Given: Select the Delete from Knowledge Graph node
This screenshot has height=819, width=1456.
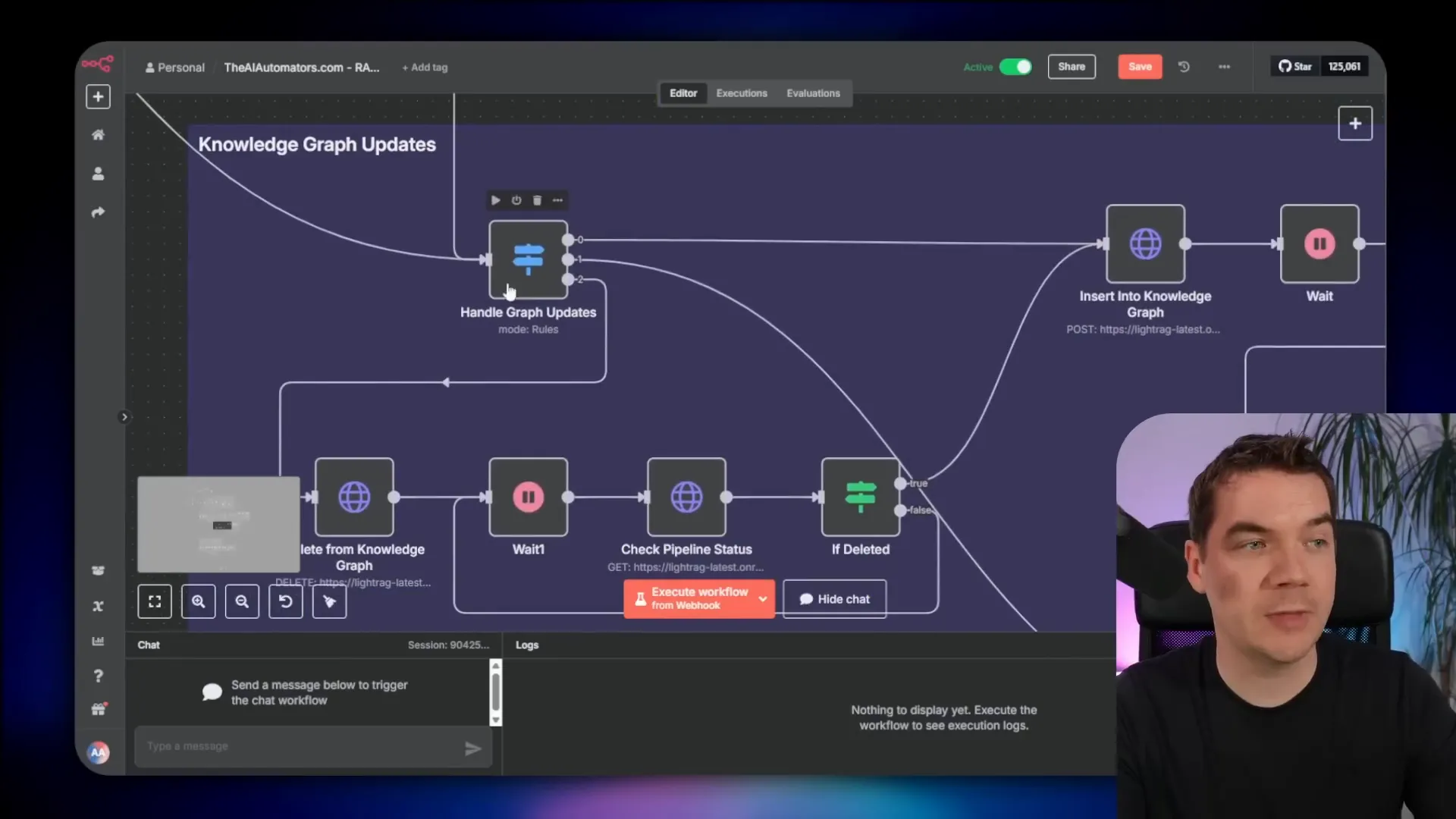Looking at the screenshot, I should click(354, 497).
